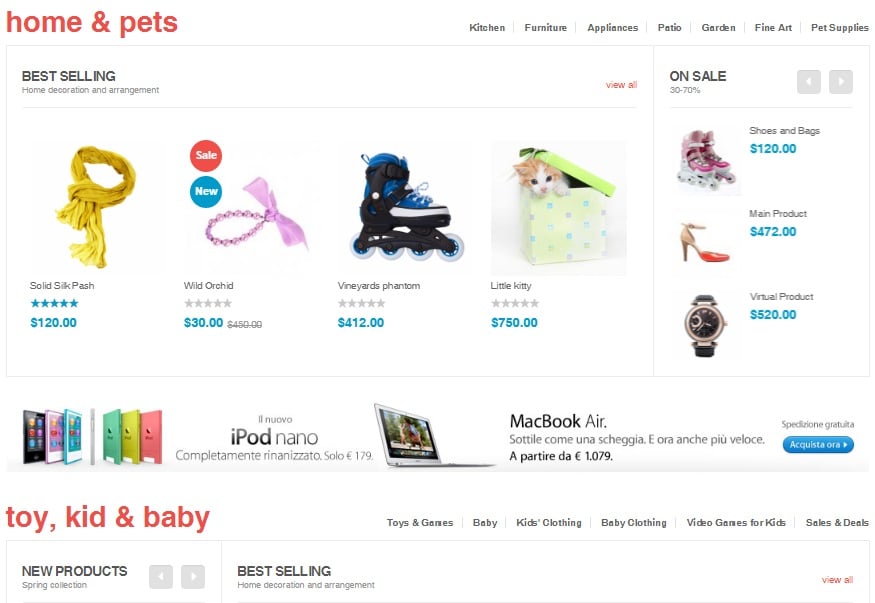Click the red Sale badge on Wild Orchid
The image size is (875, 603).
206,156
